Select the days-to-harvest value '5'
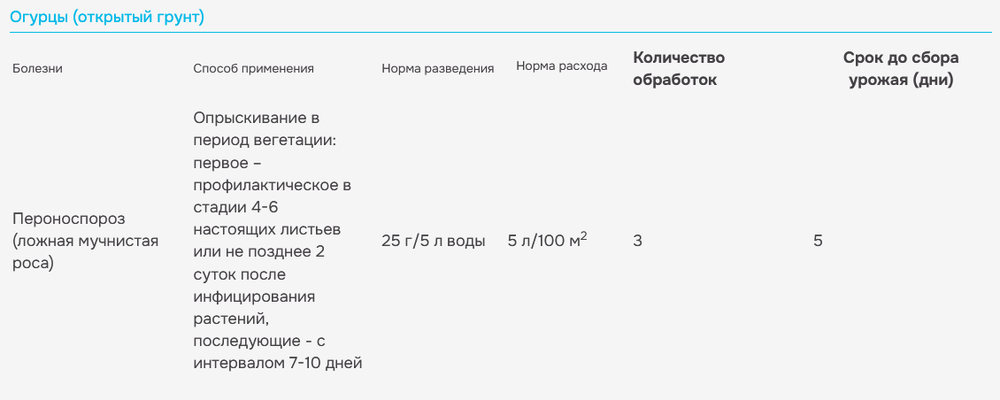1000x400 pixels. pos(818,241)
